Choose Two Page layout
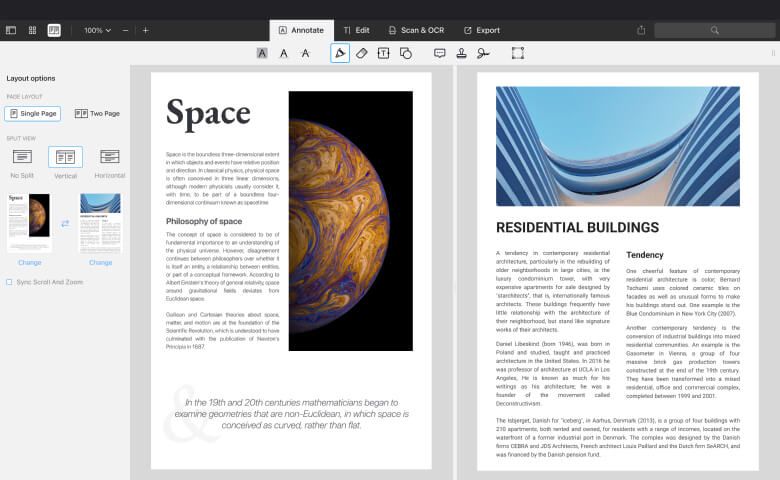The height and width of the screenshot is (480, 780). pos(97,114)
